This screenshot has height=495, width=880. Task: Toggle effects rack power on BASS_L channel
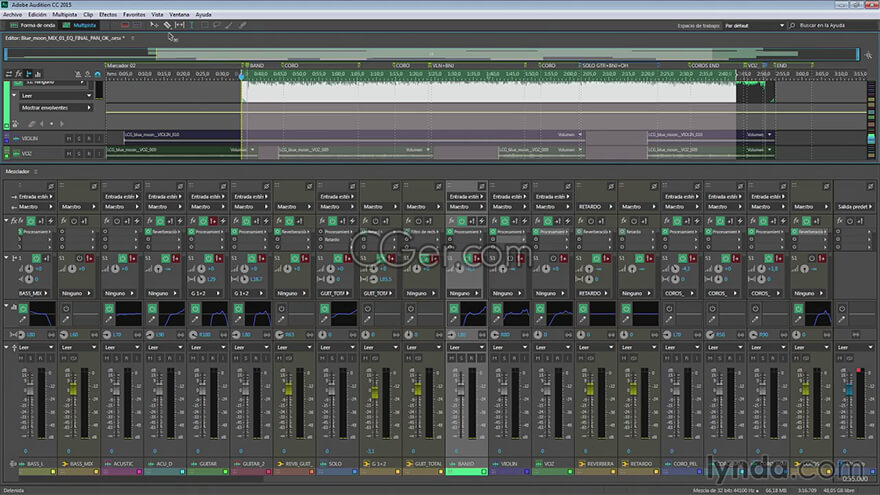pos(31,221)
